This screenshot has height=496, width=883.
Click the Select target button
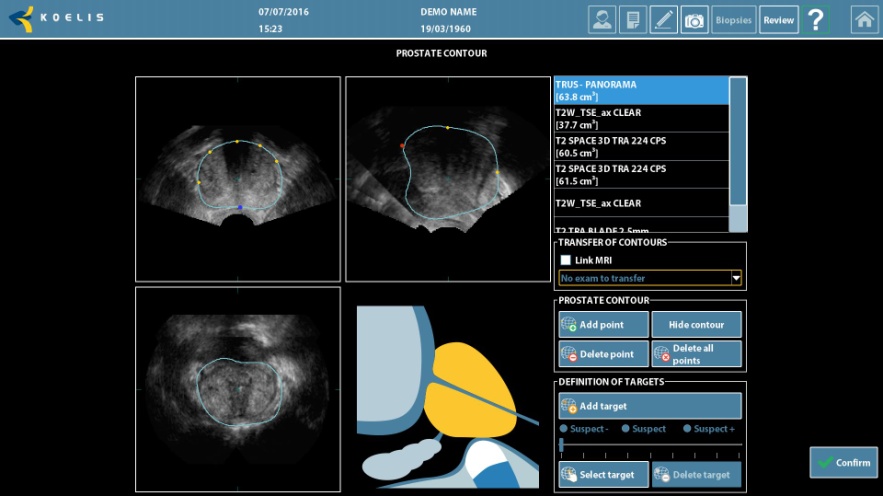603,475
